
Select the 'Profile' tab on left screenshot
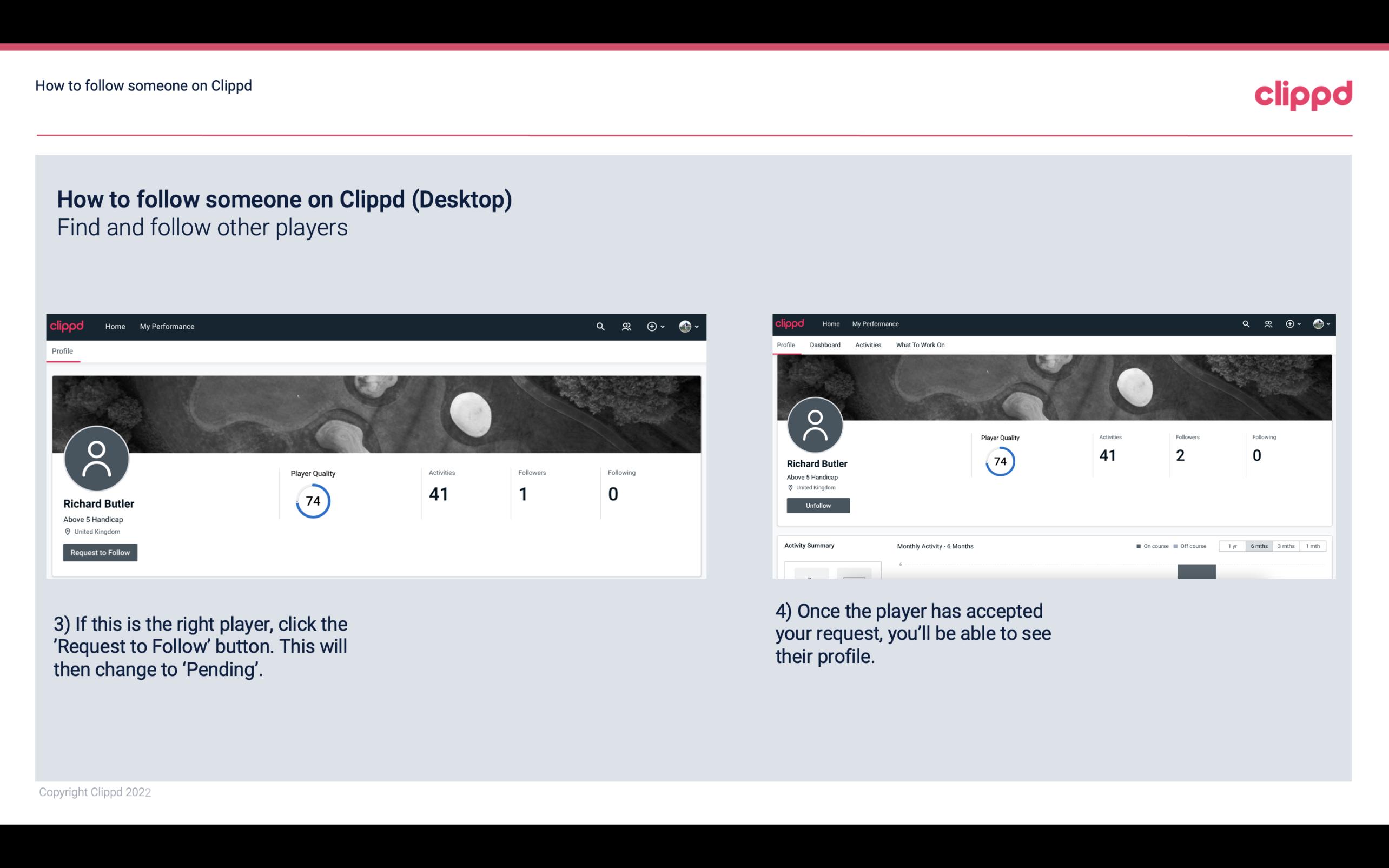[x=62, y=351]
